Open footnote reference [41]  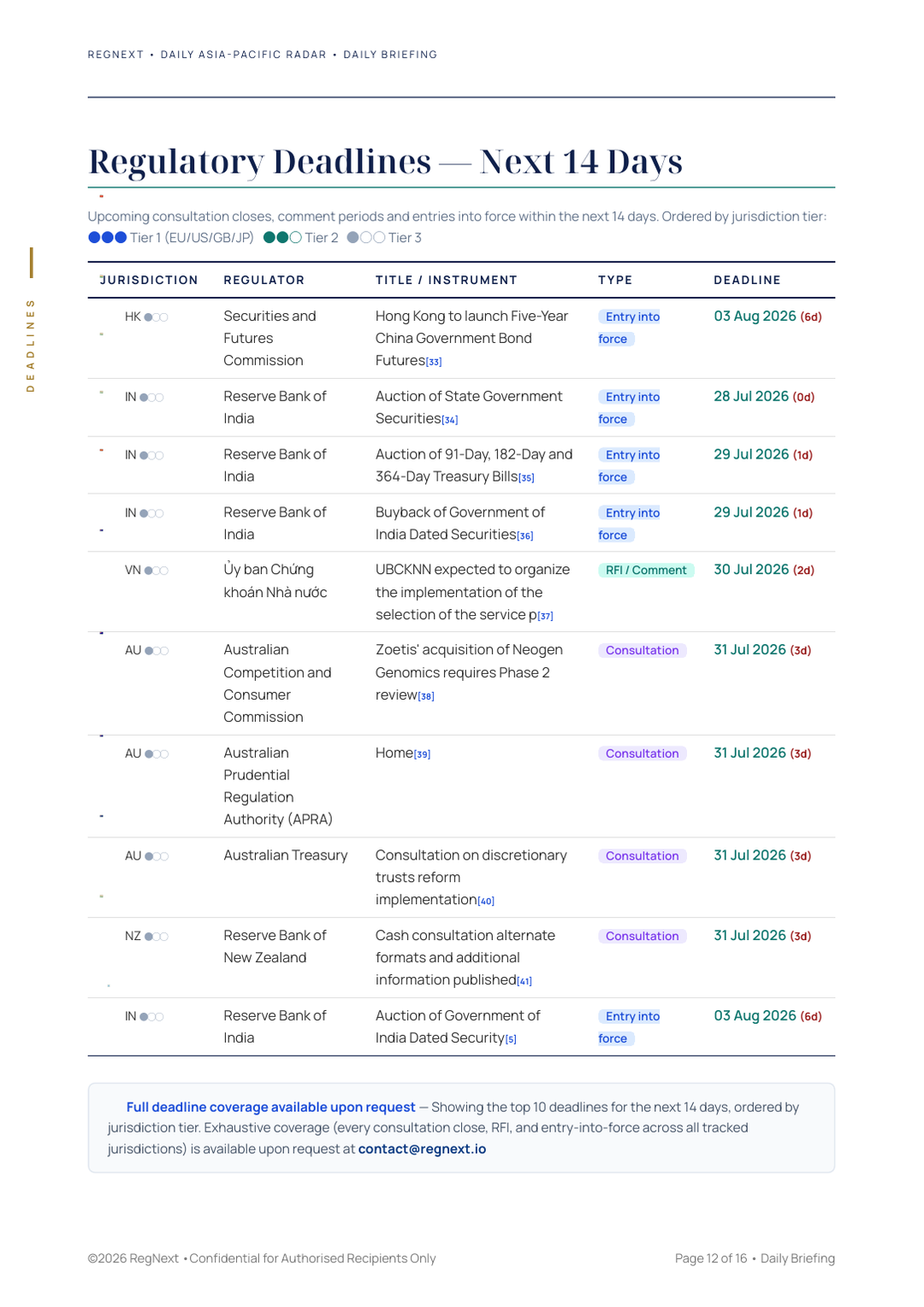[524, 981]
